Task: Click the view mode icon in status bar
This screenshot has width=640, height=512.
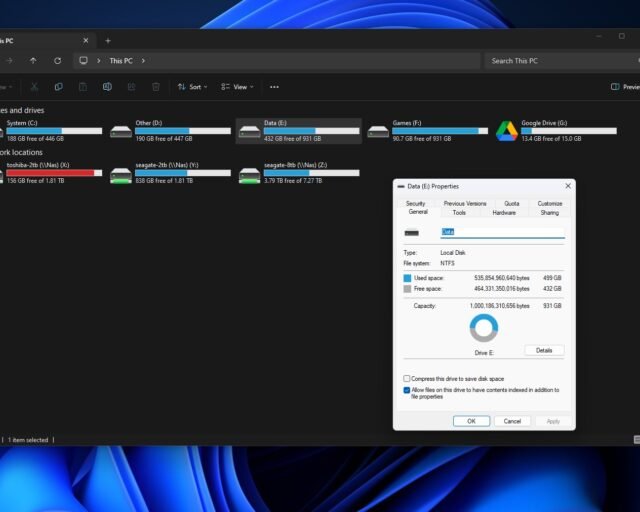Action: [x=636, y=439]
